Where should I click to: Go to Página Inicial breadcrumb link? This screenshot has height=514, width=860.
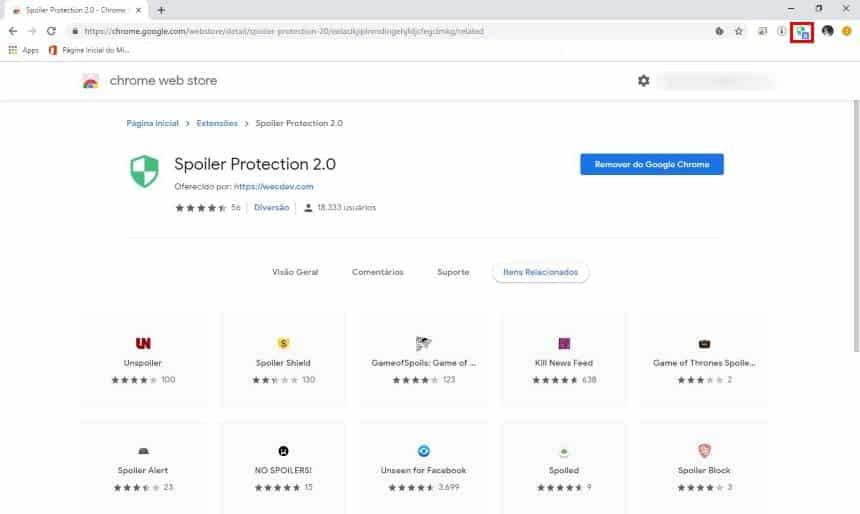(152, 123)
